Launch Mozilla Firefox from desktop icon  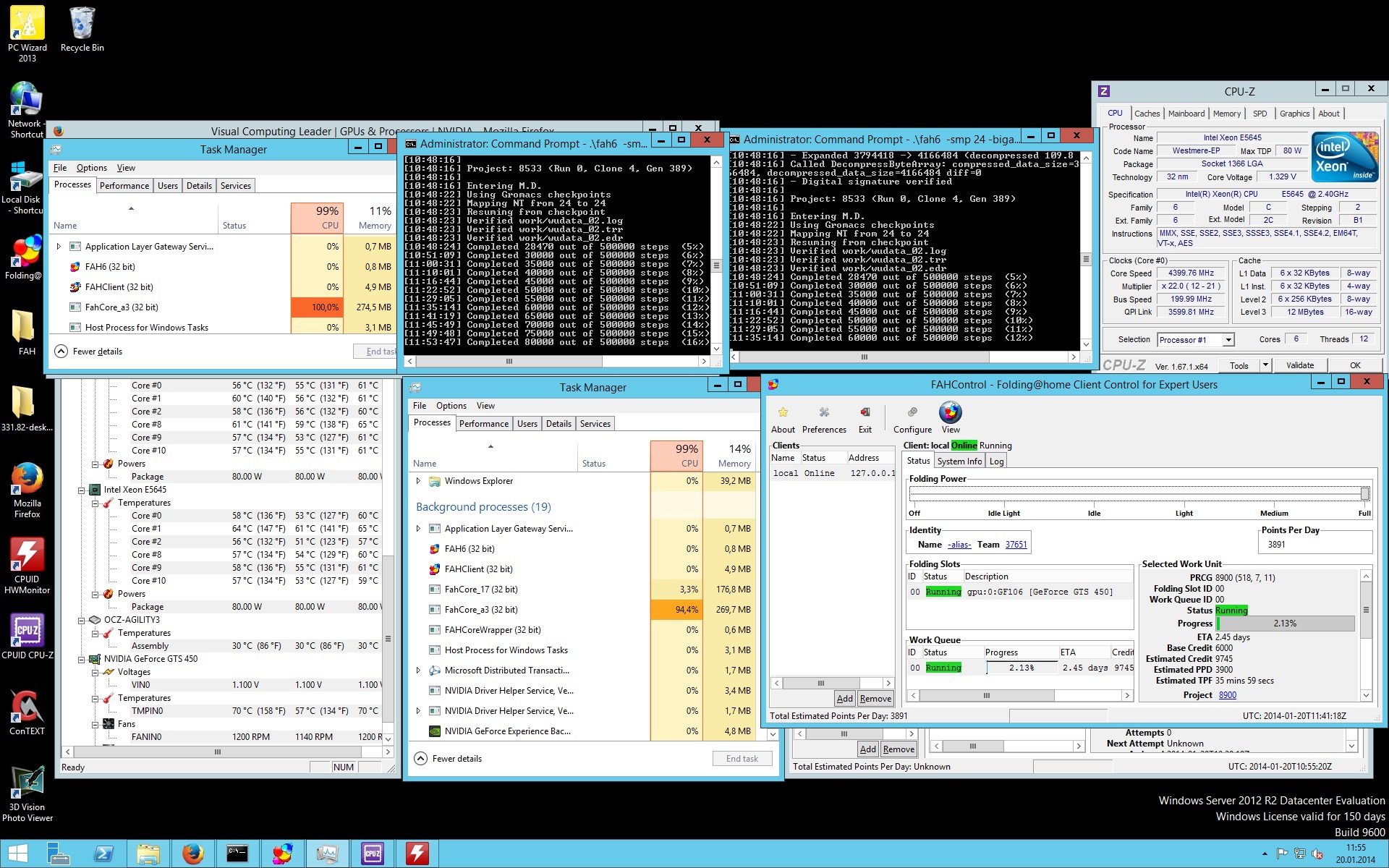(27, 489)
